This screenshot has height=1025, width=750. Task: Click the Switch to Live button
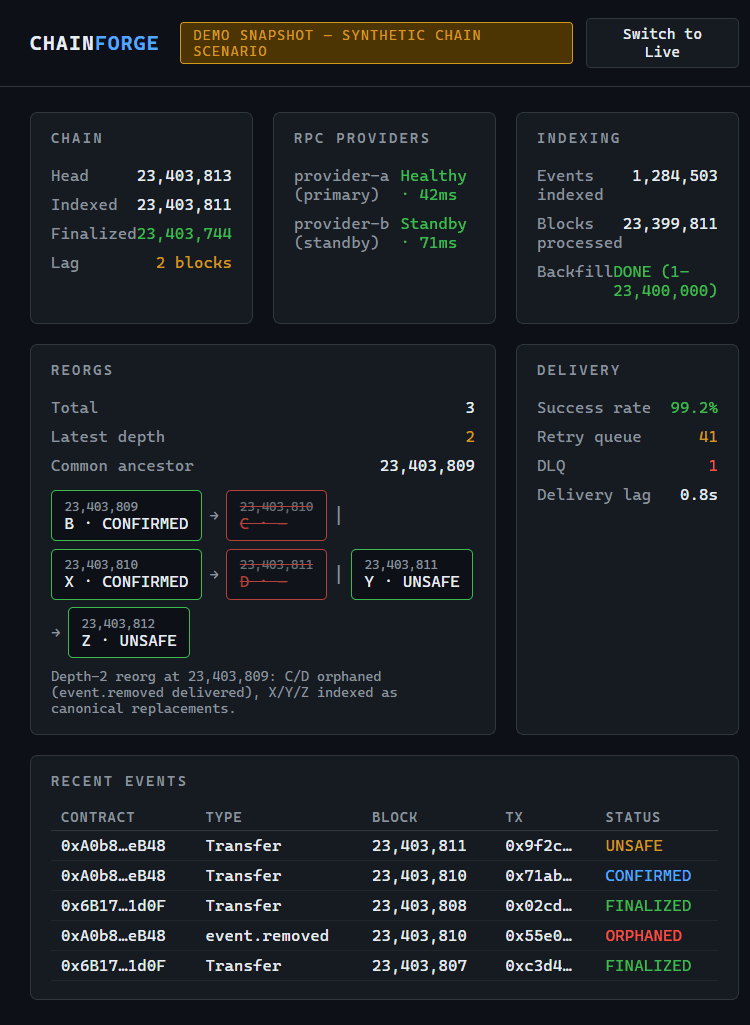pyautogui.click(x=662, y=43)
